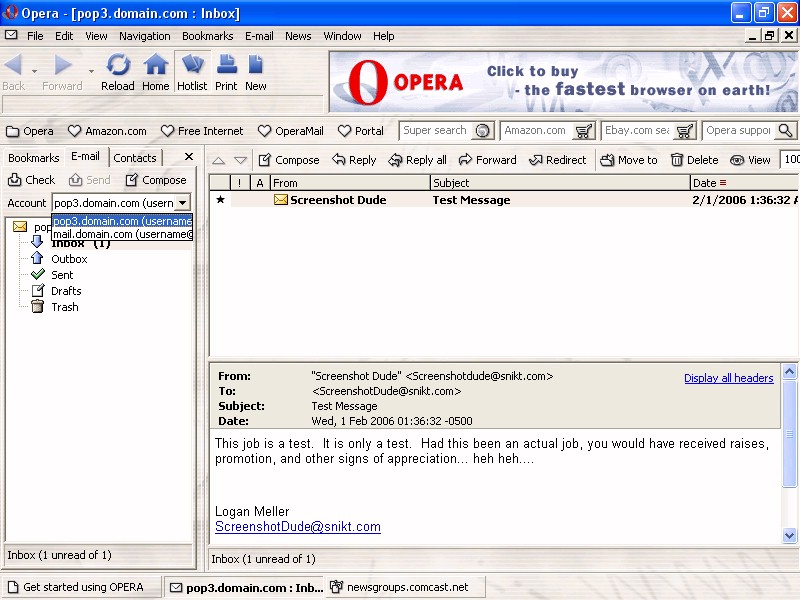Open the Forward history dropdown arrow

coord(91,71)
